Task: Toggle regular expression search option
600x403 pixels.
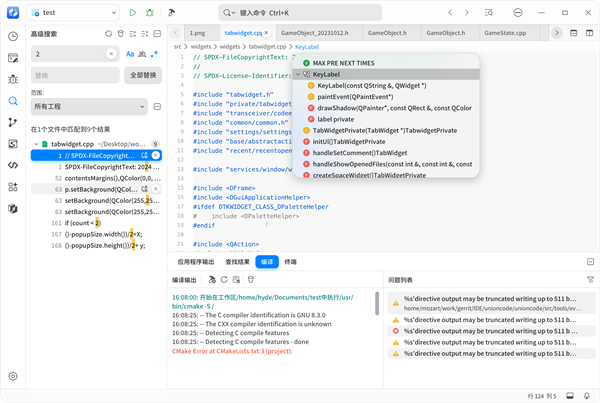Action: click(154, 54)
